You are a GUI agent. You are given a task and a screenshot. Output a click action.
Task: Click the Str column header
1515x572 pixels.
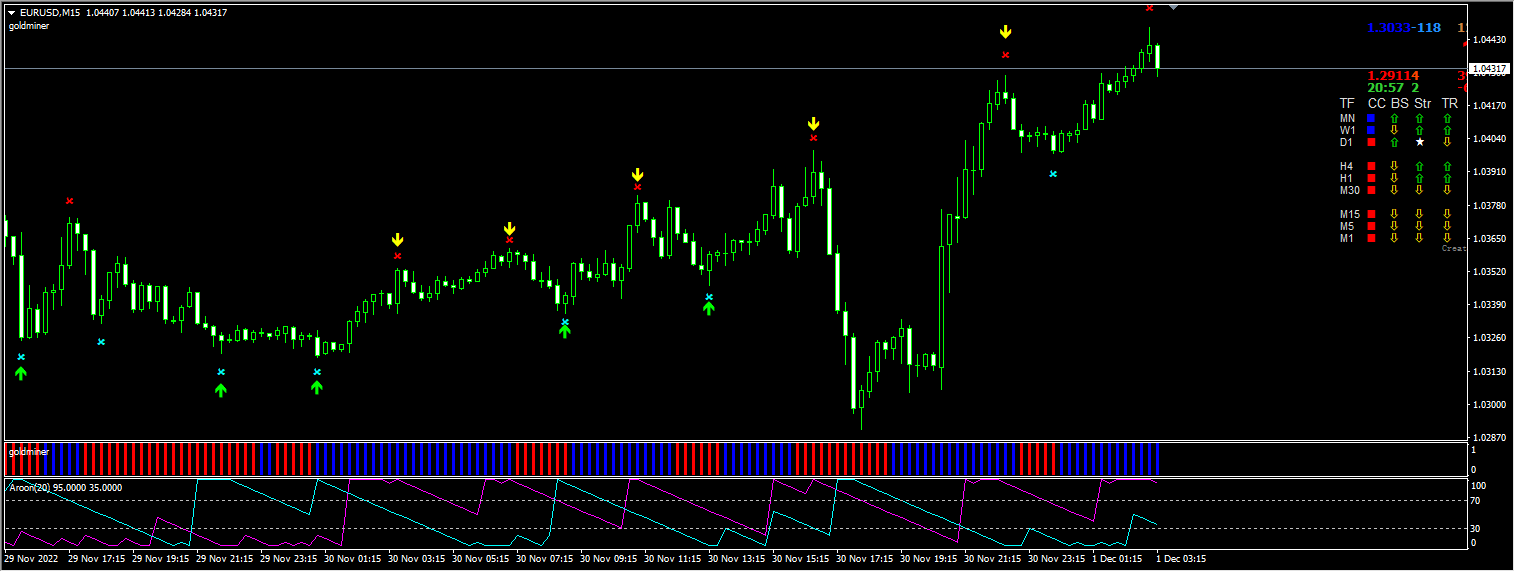pyautogui.click(x=1423, y=103)
